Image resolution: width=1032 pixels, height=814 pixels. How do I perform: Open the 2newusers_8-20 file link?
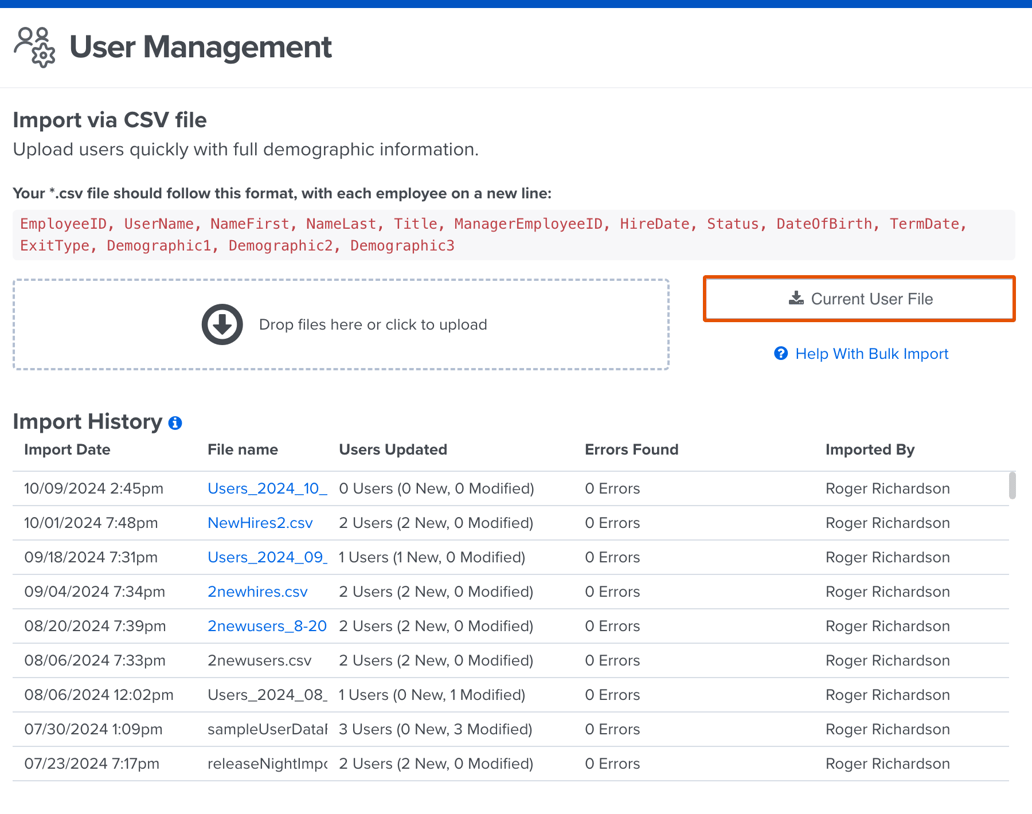coord(267,625)
